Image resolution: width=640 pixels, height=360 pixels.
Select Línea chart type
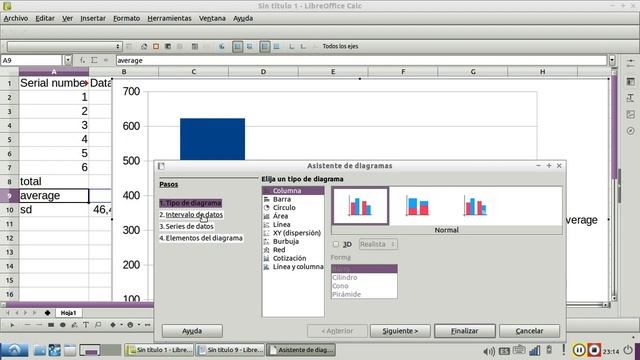pyautogui.click(x=282, y=224)
